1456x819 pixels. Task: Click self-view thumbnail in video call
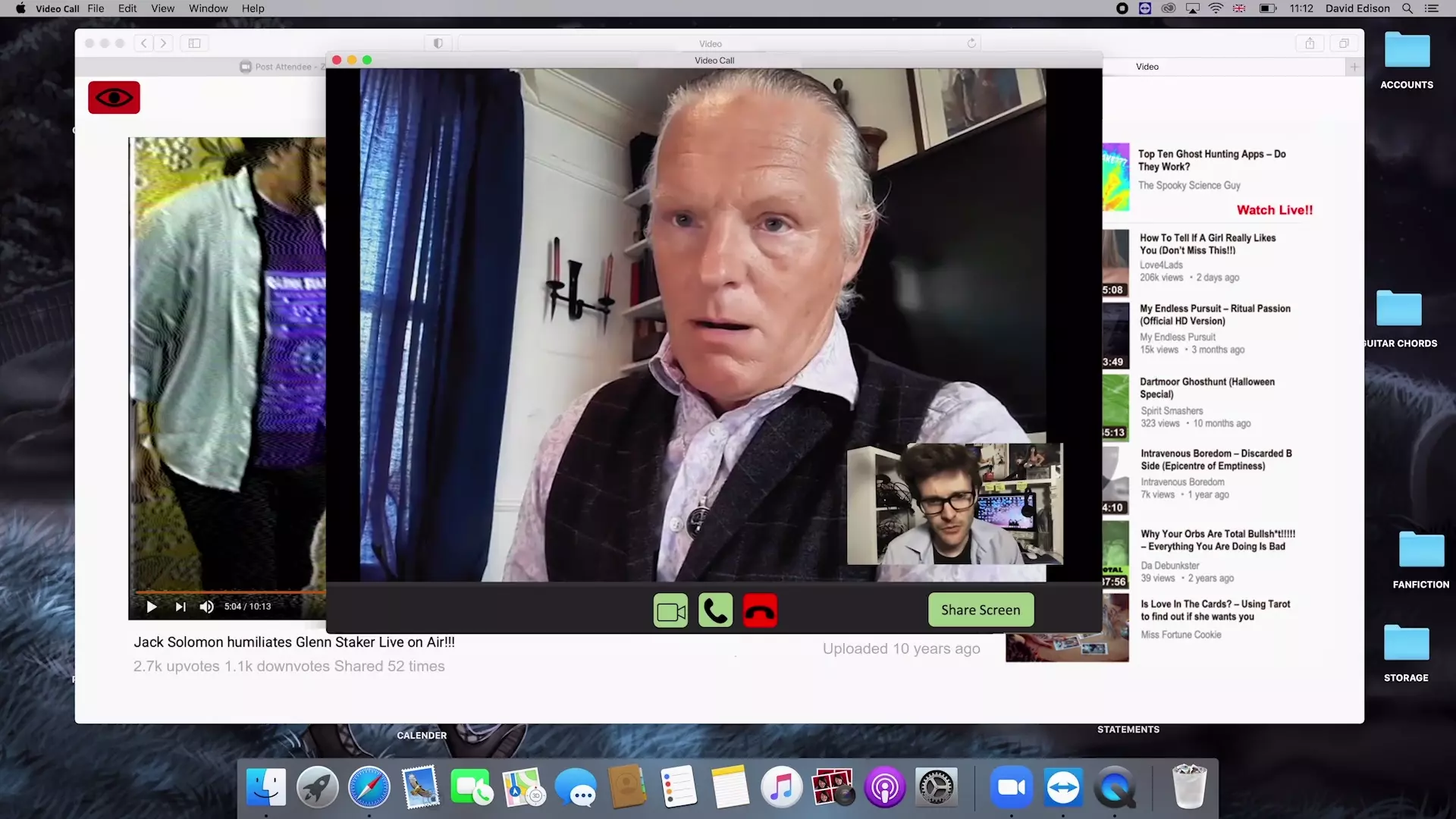955,504
